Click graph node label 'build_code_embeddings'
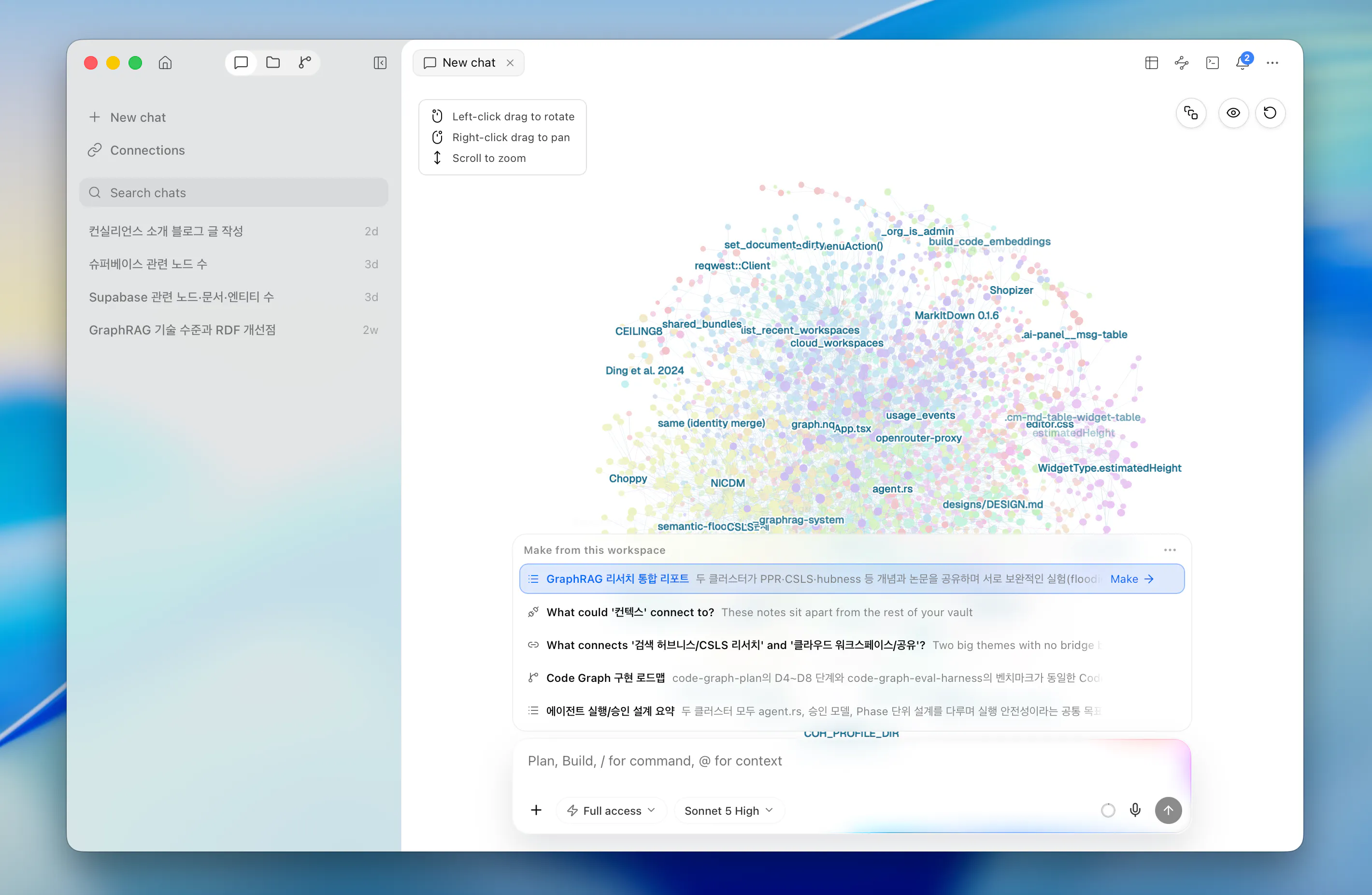Viewport: 1372px width, 895px height. tap(989, 241)
